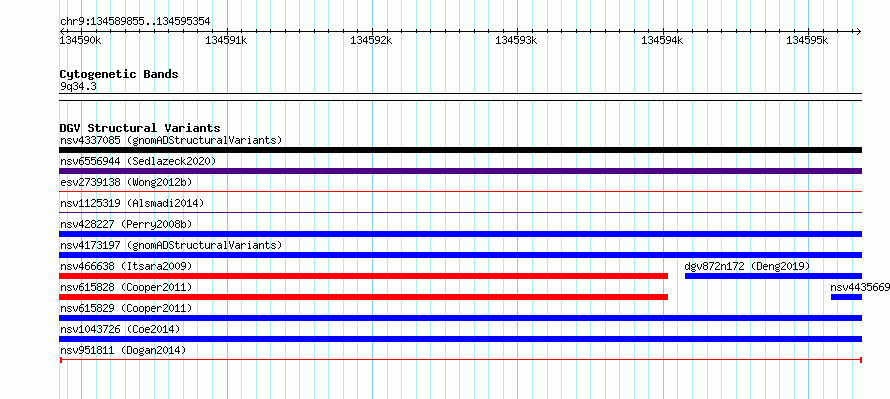
Task: Click the 134593k ruler tick label
Action: pyautogui.click(x=517, y=40)
